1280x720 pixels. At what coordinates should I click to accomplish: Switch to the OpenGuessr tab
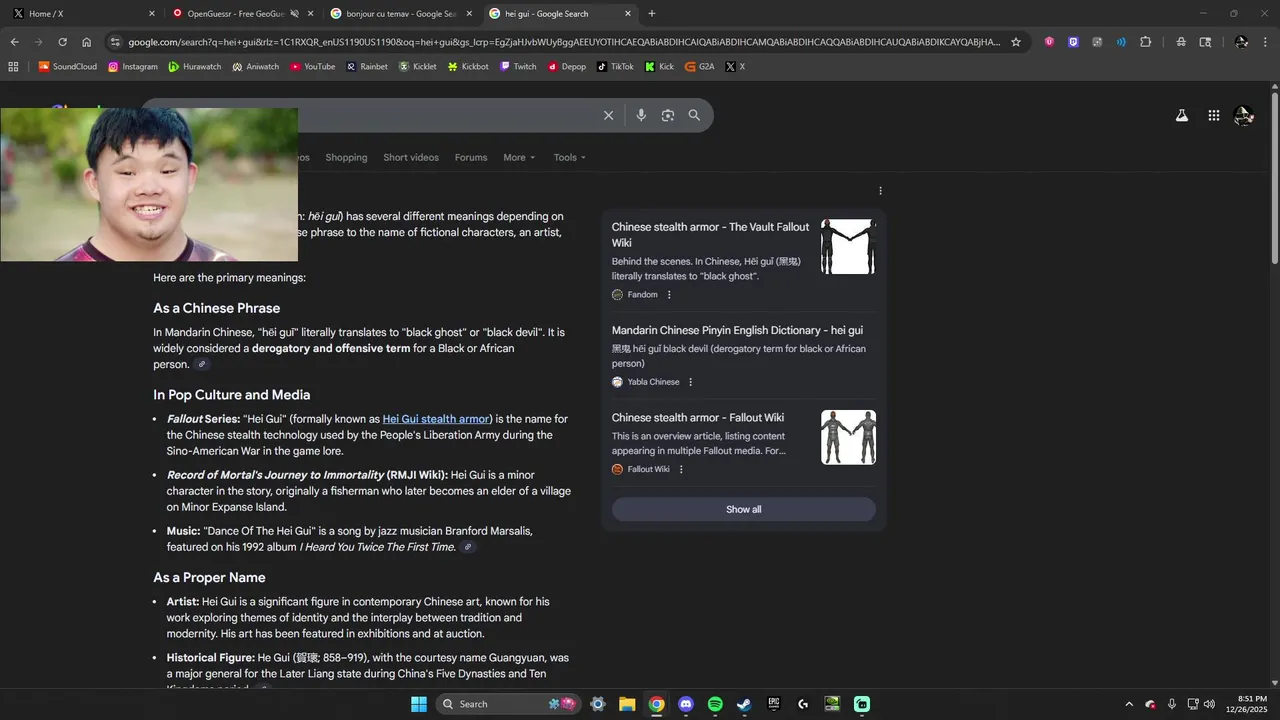pos(241,14)
